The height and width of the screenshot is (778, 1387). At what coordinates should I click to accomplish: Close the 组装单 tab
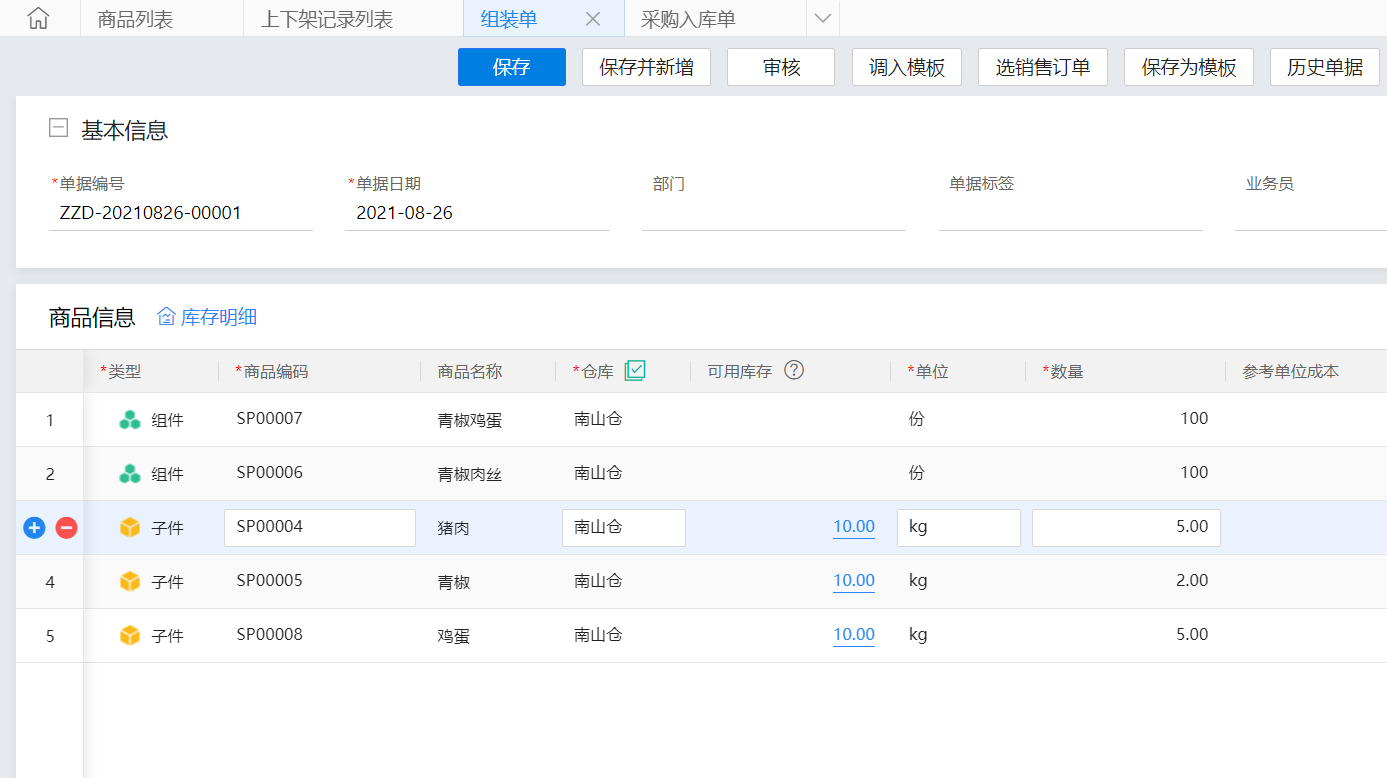(592, 19)
